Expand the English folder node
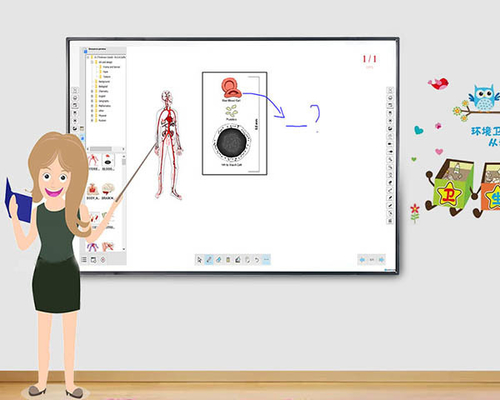Viewport: 500px width, 400px height. pos(92,96)
